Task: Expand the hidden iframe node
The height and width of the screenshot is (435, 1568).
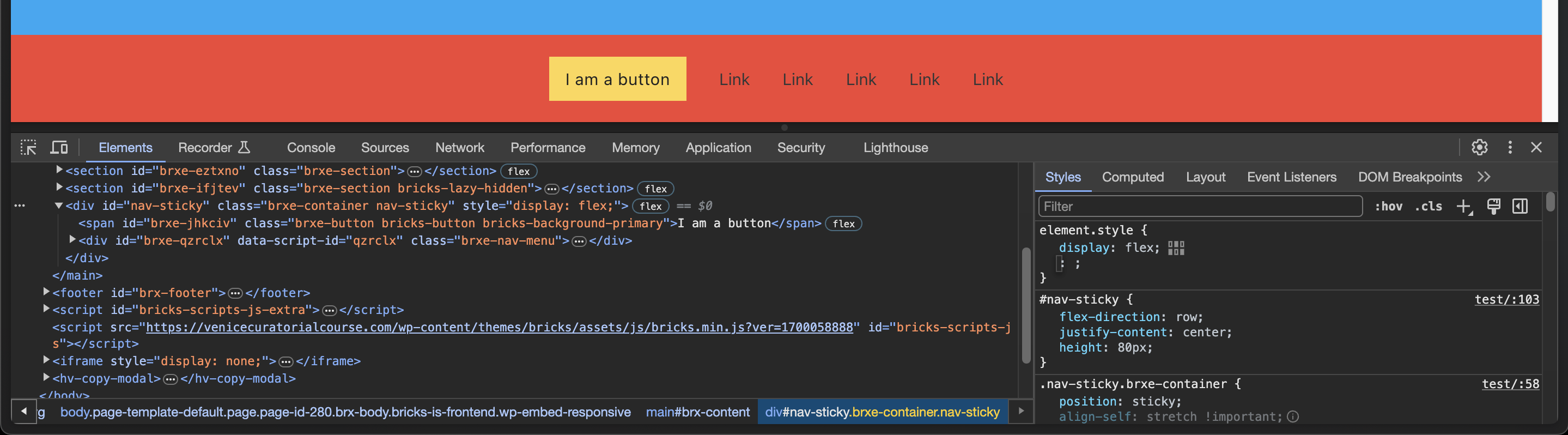Action: point(46,360)
